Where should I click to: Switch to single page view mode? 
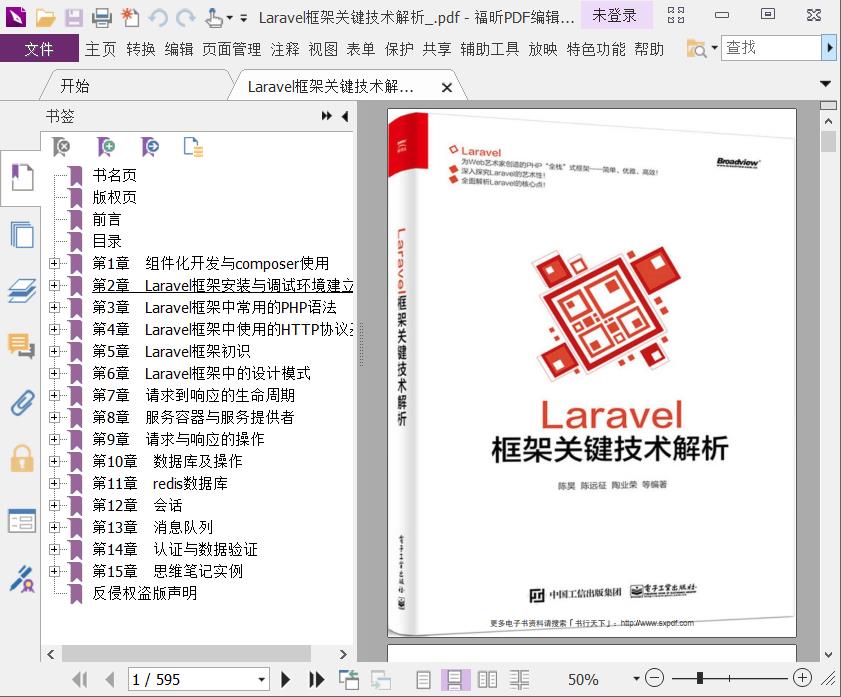point(424,680)
